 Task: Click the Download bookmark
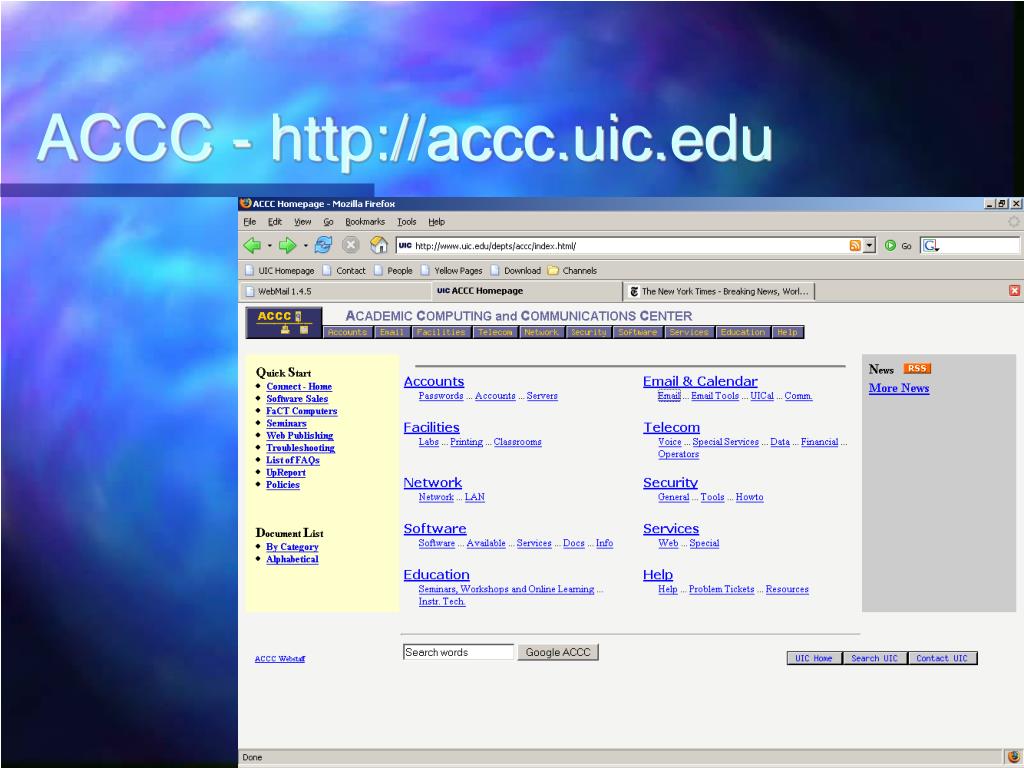point(515,270)
